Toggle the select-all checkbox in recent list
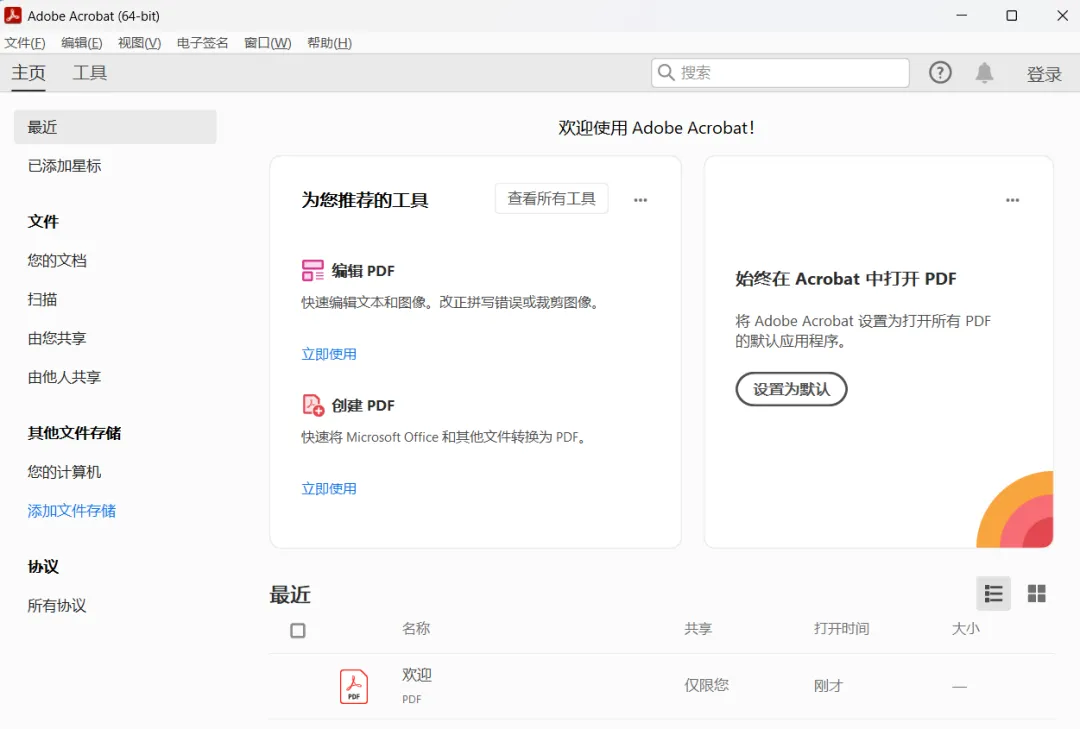This screenshot has height=729, width=1080. coord(298,630)
